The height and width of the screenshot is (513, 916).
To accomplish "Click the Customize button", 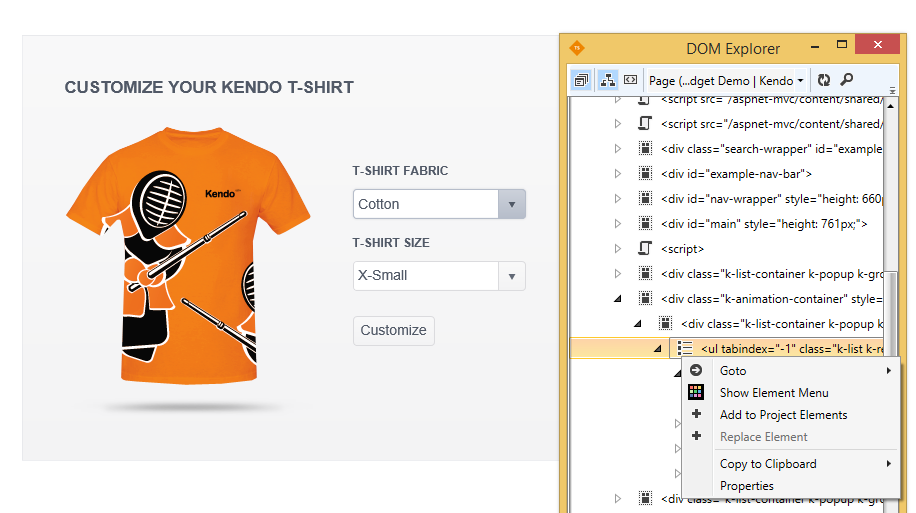I will pos(394,331).
